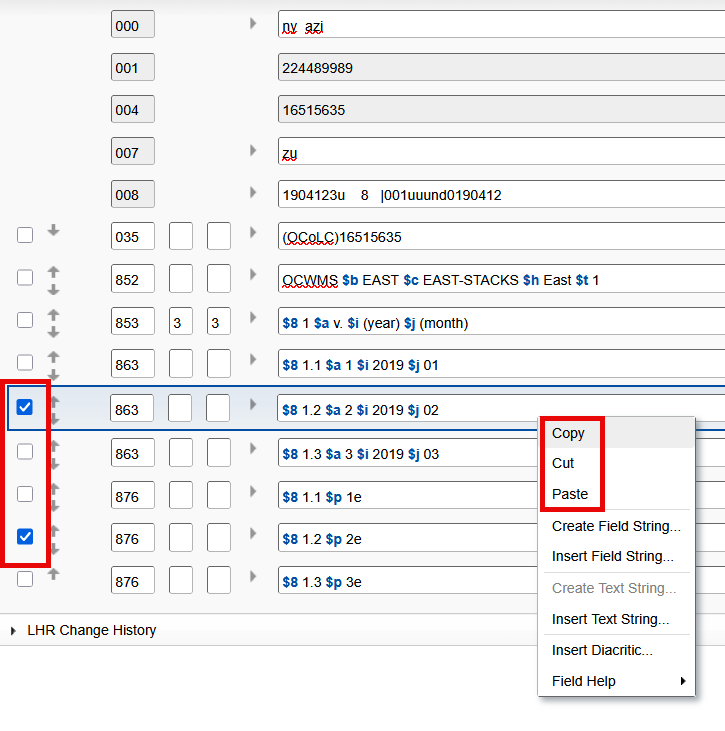Click Create Field String... option
The width and height of the screenshot is (725, 731).
pos(615,526)
